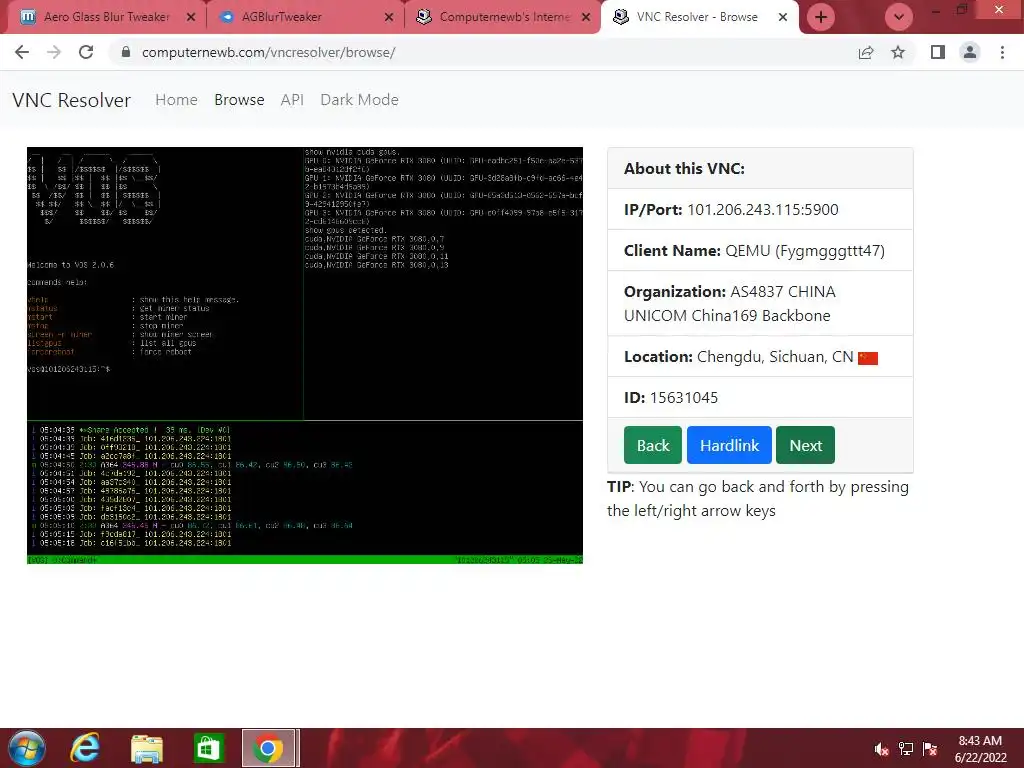
Task: Open the tab search chevron
Action: 899,17
